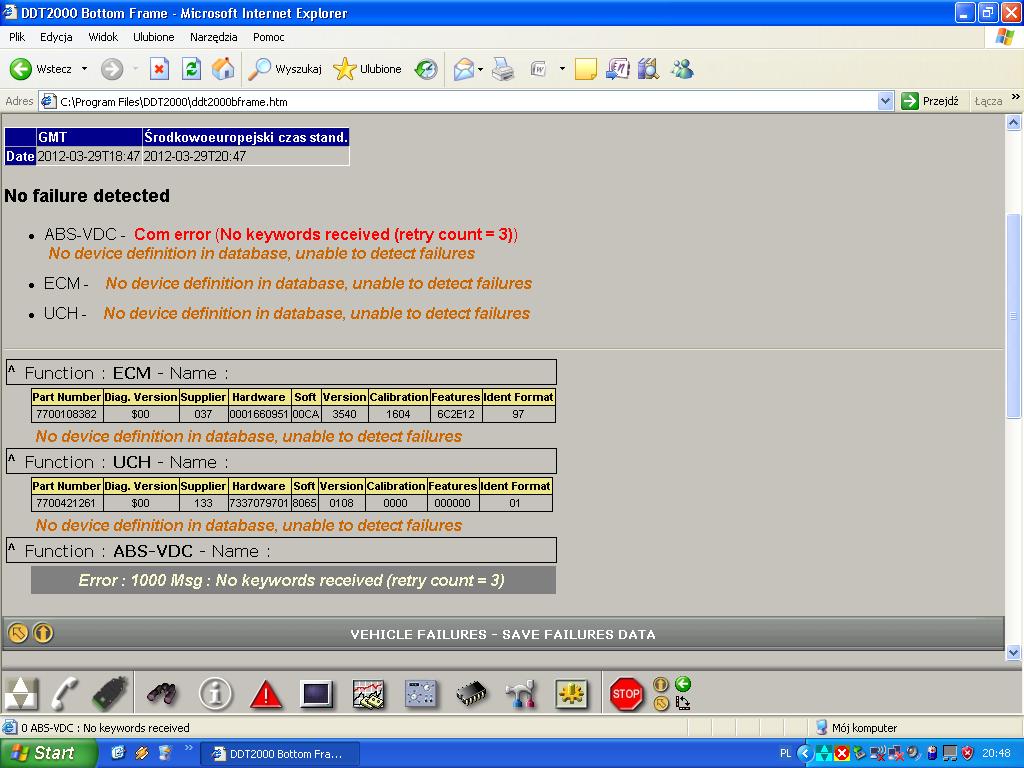Image resolution: width=1024 pixels, height=768 pixels.
Task: Click the Word edit icon in toolbar
Action: click(538, 69)
